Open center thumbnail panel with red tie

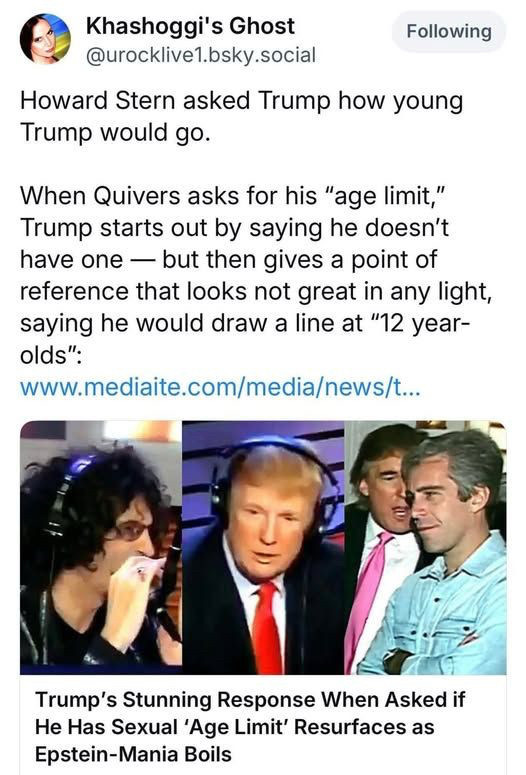(263, 547)
